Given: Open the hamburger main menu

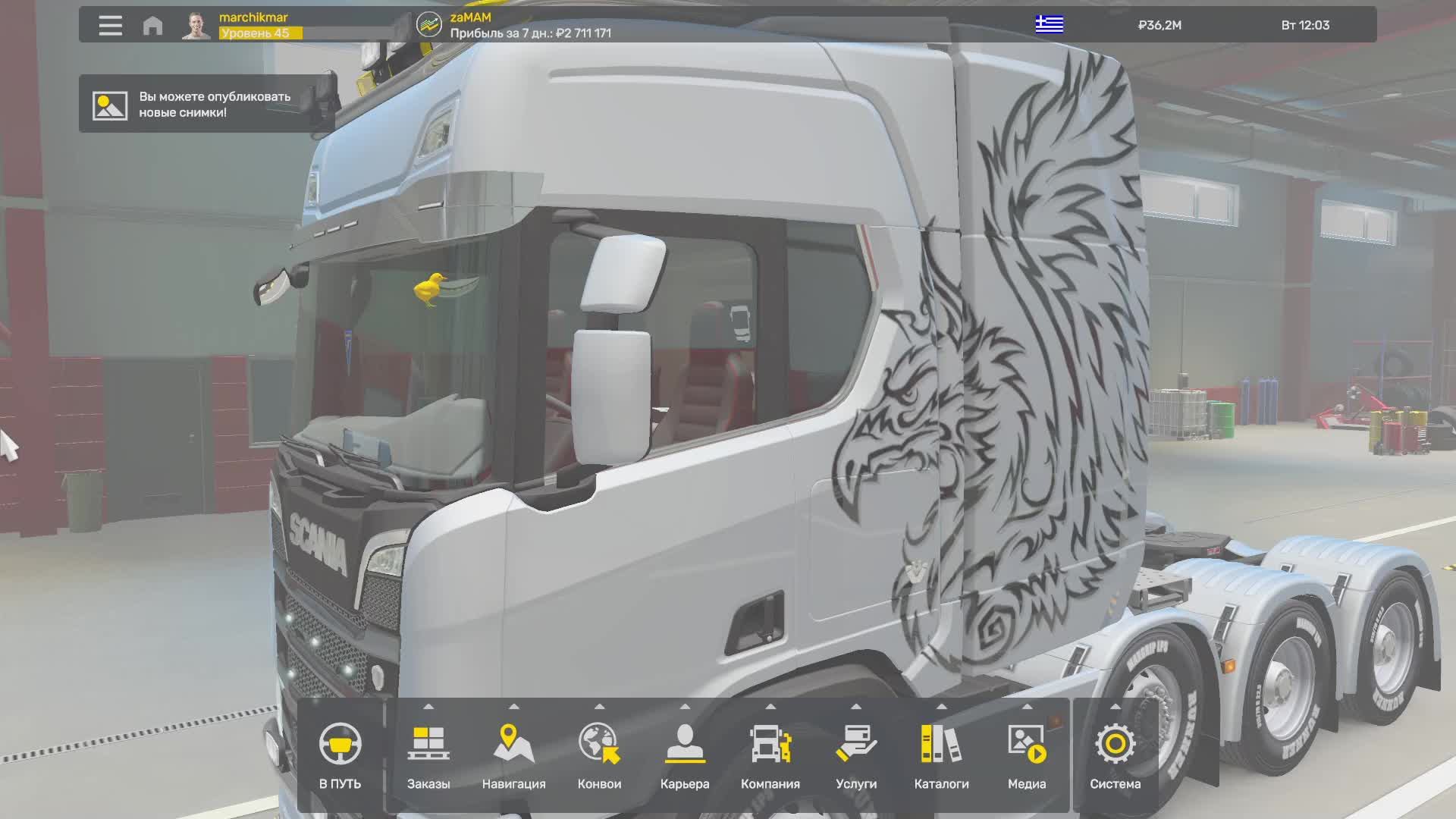Looking at the screenshot, I should tap(110, 25).
